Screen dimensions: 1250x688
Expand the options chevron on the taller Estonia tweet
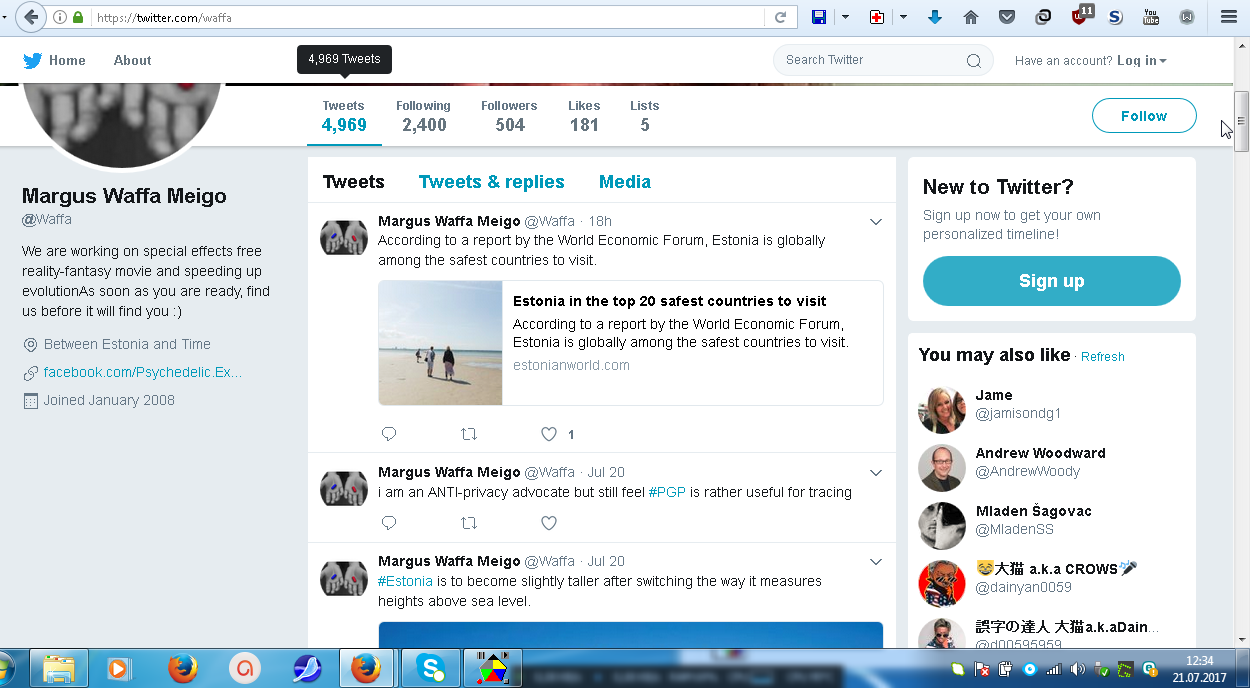876,562
